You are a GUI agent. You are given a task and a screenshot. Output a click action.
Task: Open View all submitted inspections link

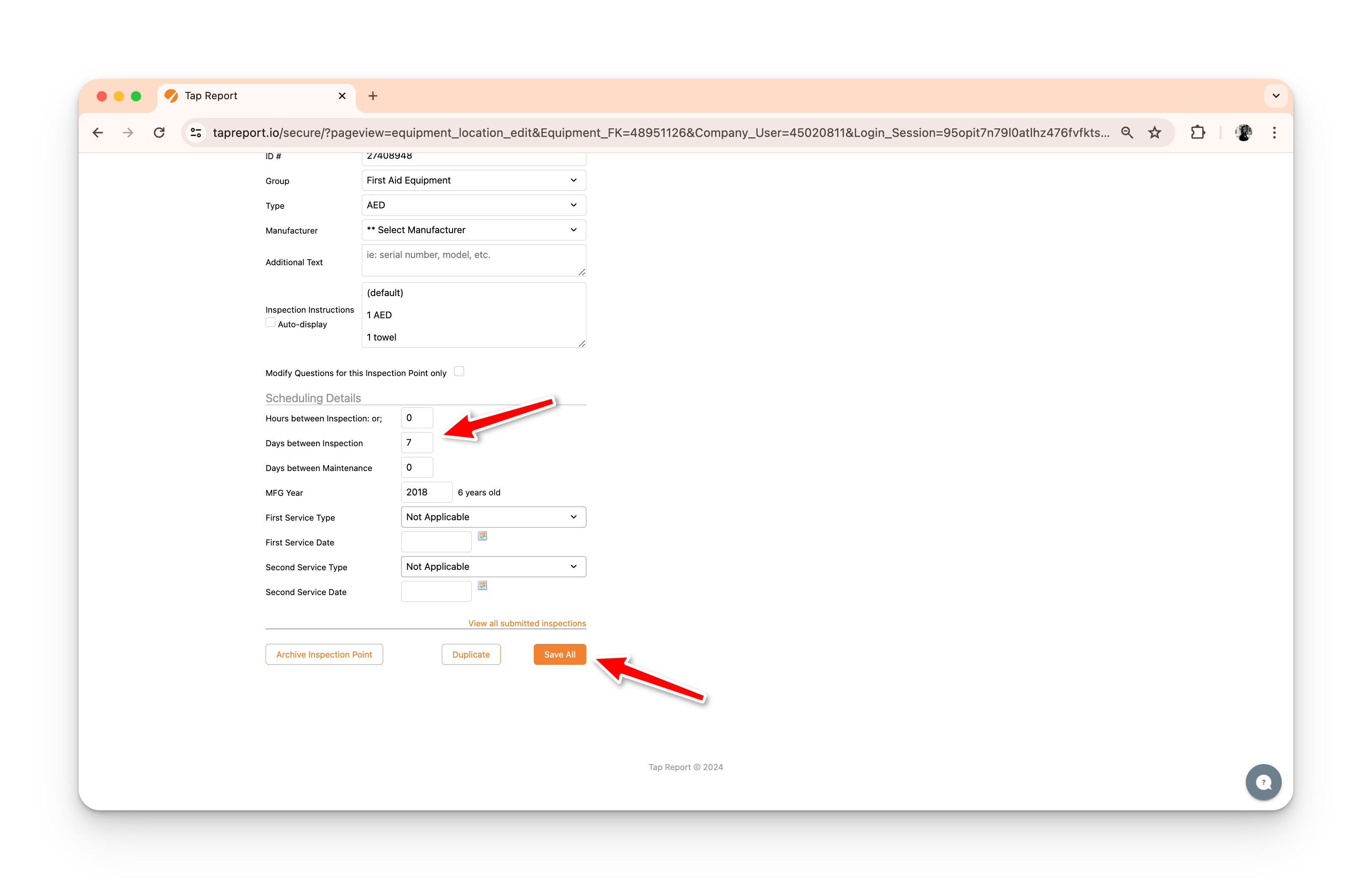pos(526,623)
